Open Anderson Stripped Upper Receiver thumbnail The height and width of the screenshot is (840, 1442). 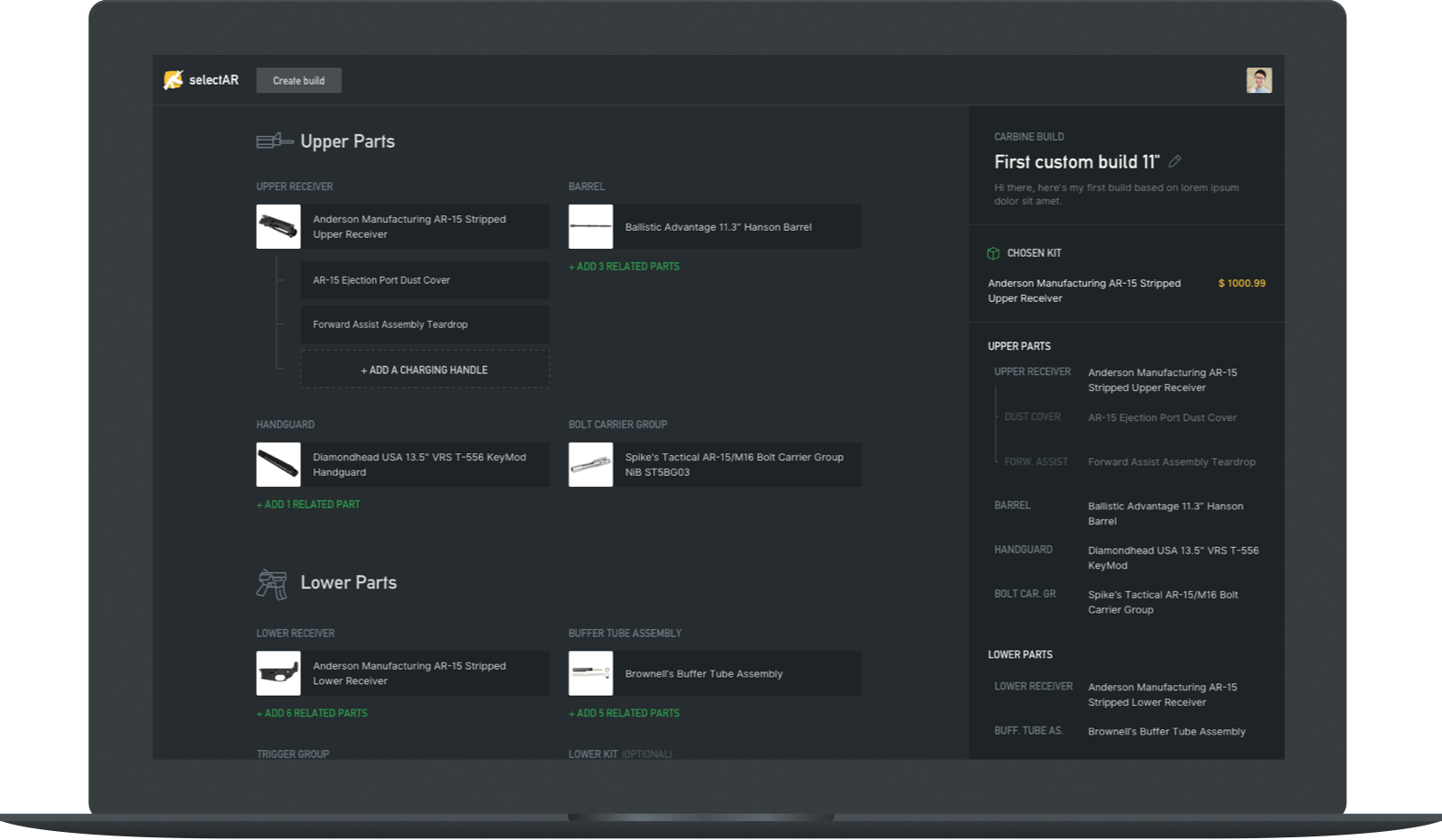(278, 226)
